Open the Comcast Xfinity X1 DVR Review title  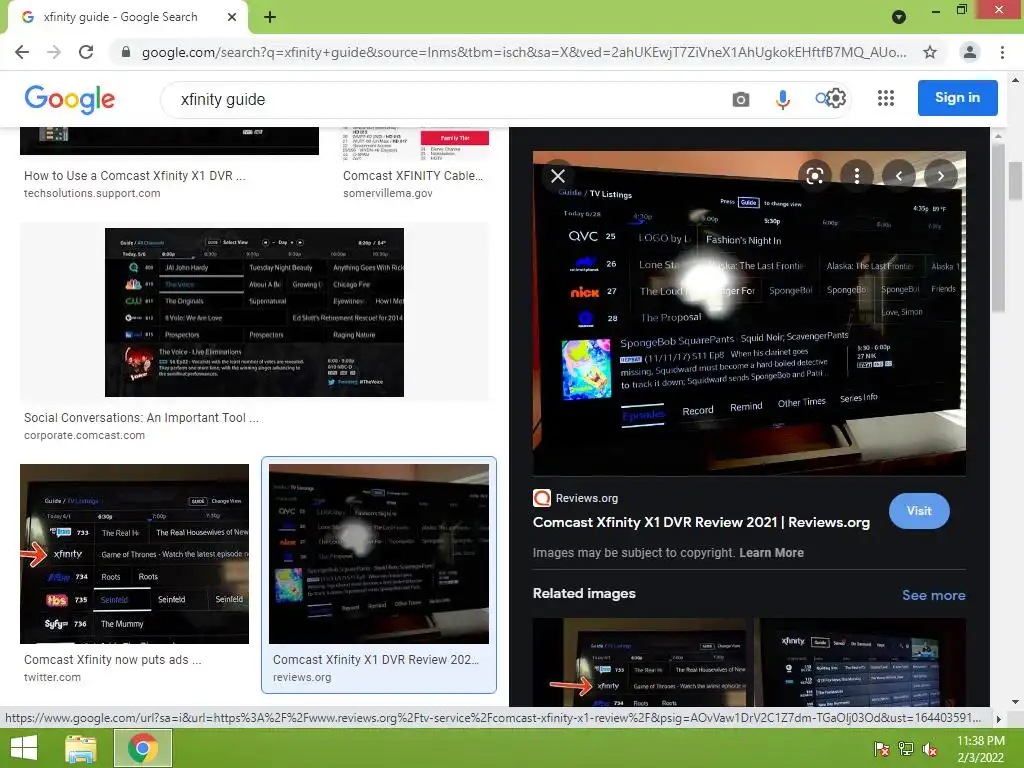(701, 522)
